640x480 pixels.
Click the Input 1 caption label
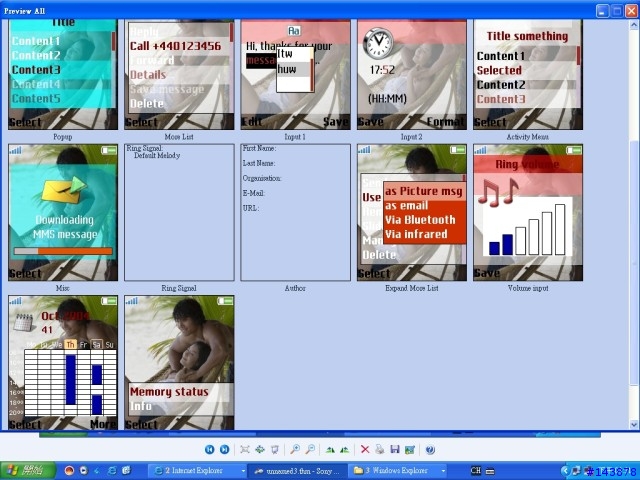295,137
